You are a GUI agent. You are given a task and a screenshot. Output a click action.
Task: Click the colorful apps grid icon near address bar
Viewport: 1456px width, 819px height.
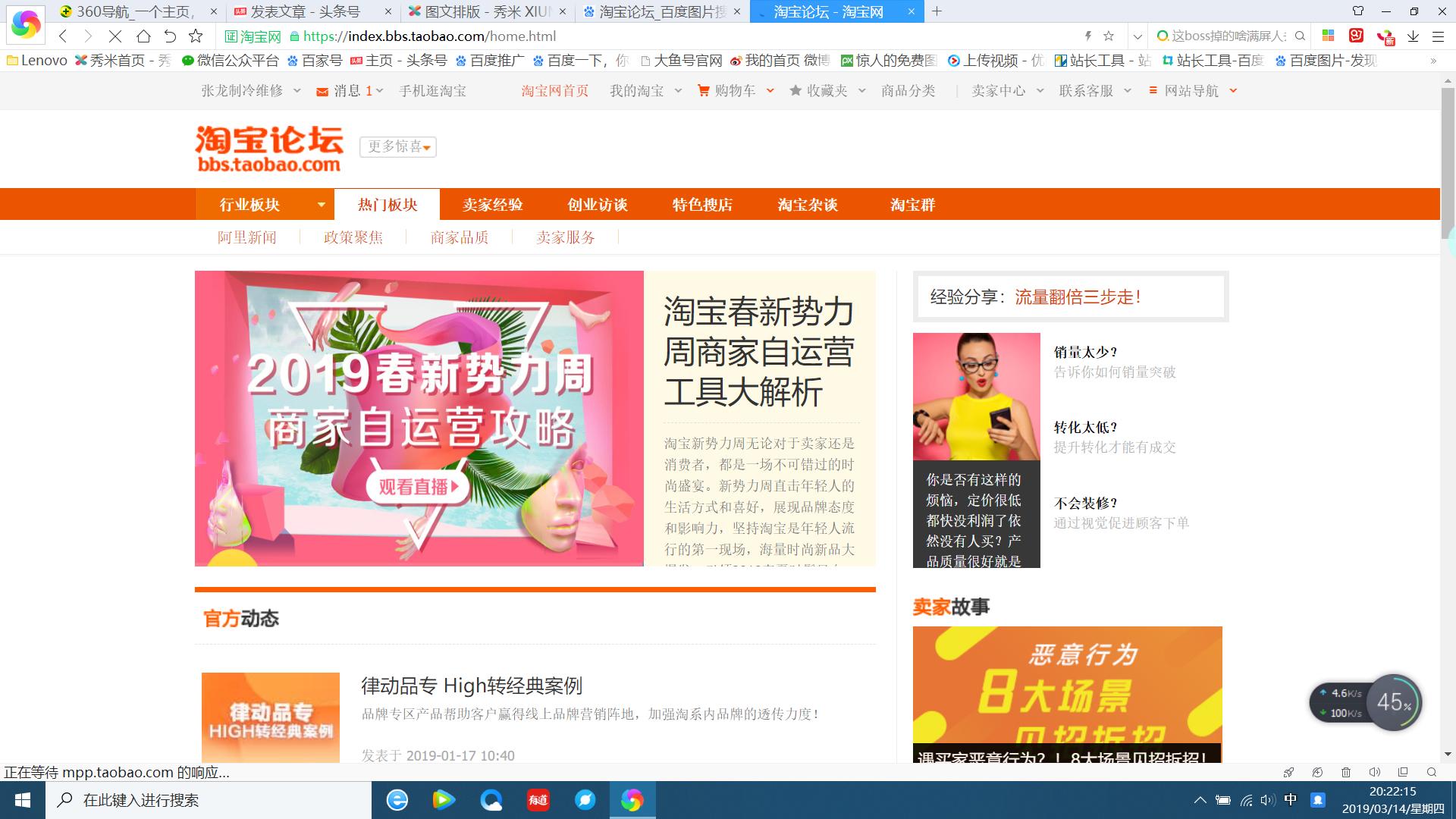pos(1329,36)
